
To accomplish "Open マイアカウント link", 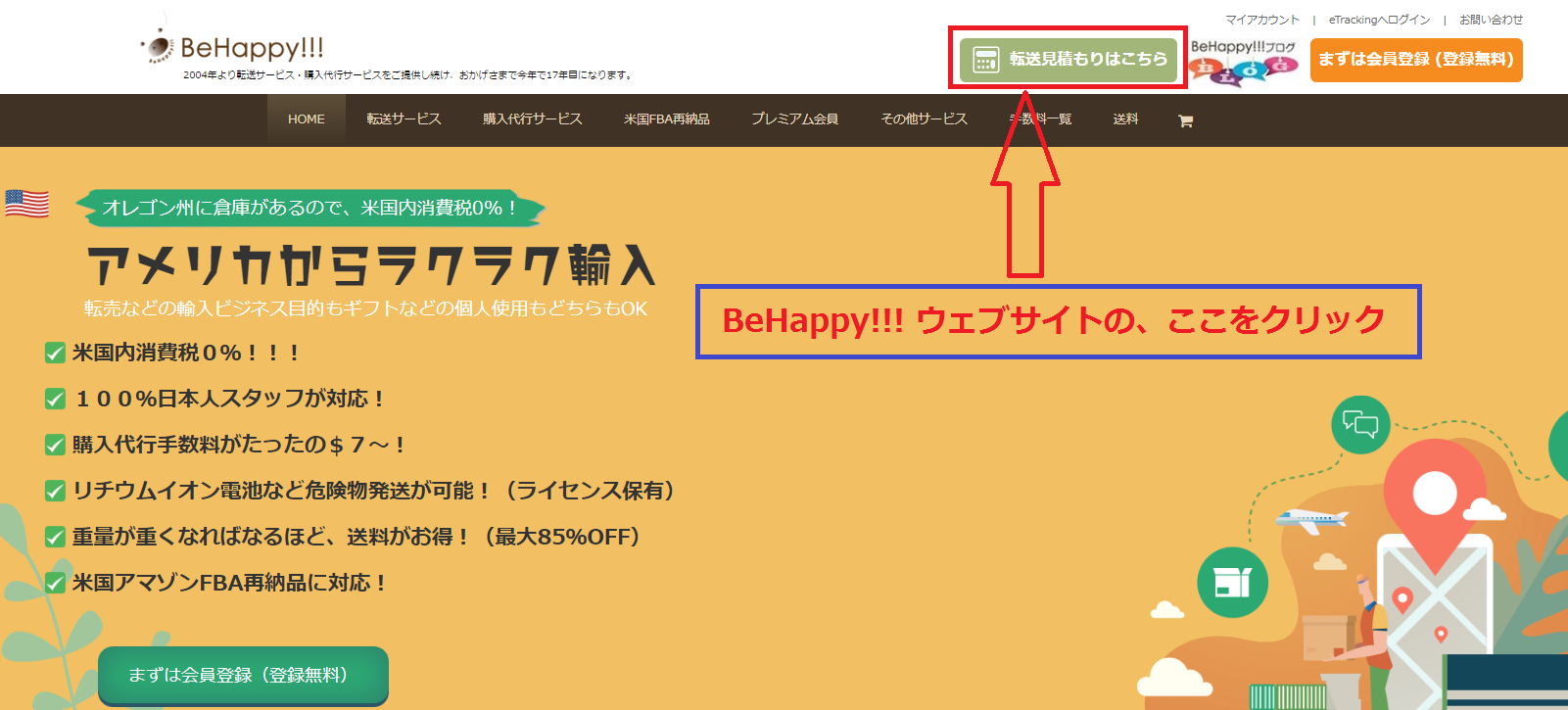I will [x=1262, y=20].
